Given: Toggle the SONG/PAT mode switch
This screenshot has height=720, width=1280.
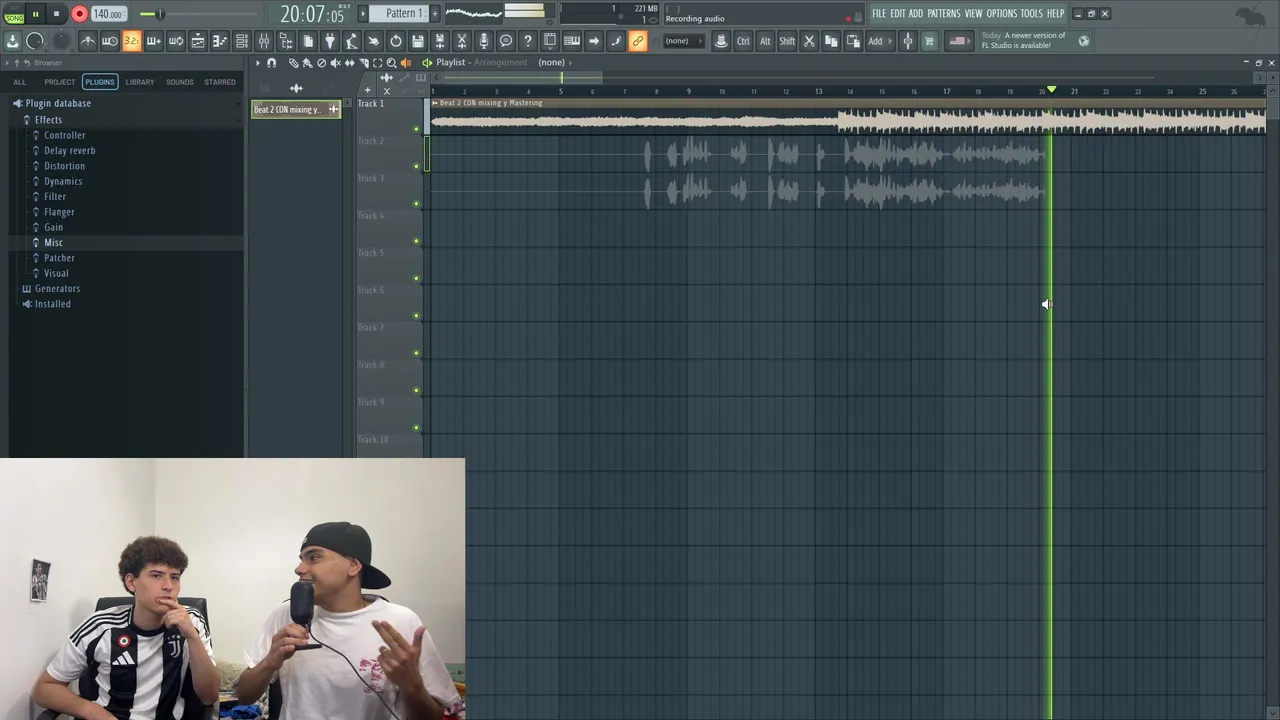Looking at the screenshot, I should (14, 14).
